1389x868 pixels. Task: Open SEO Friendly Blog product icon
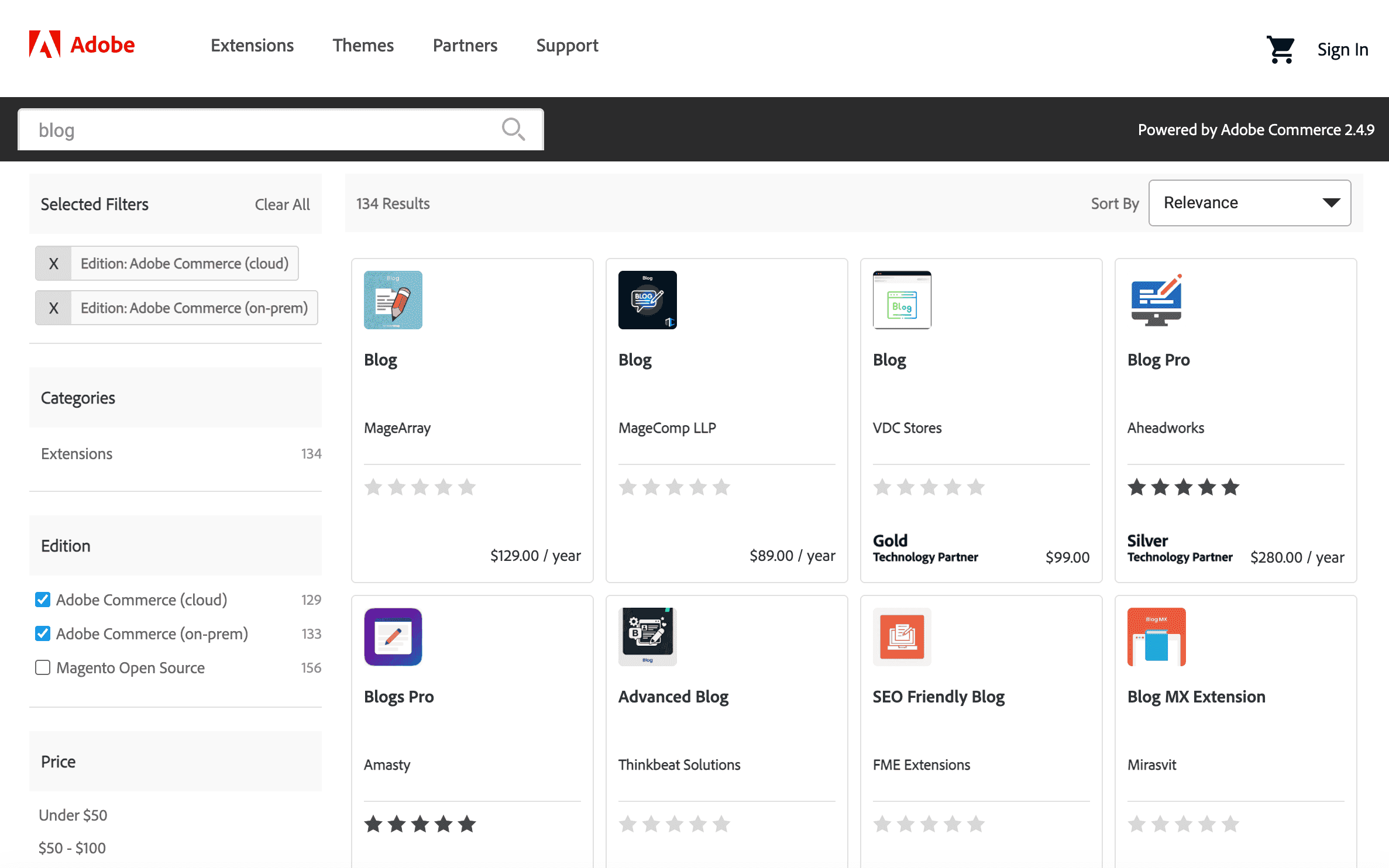click(x=902, y=637)
